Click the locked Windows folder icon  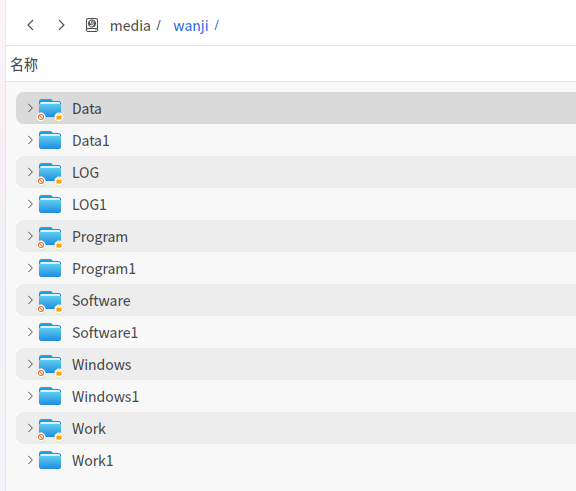[x=50, y=365]
